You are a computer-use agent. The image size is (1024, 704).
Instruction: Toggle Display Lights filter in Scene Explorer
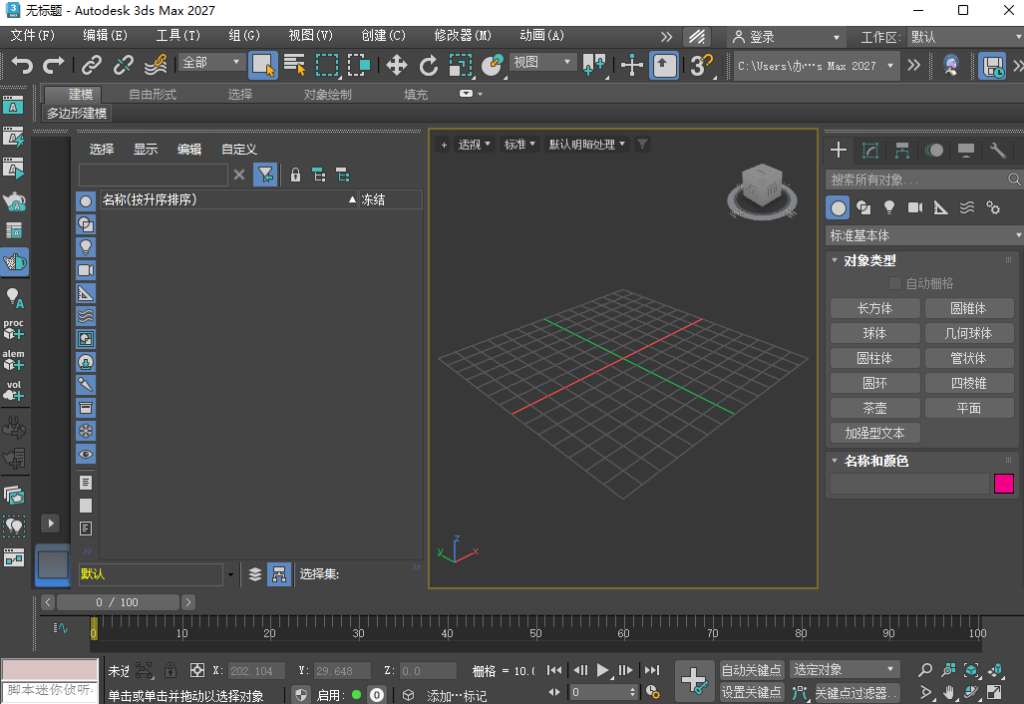86,247
